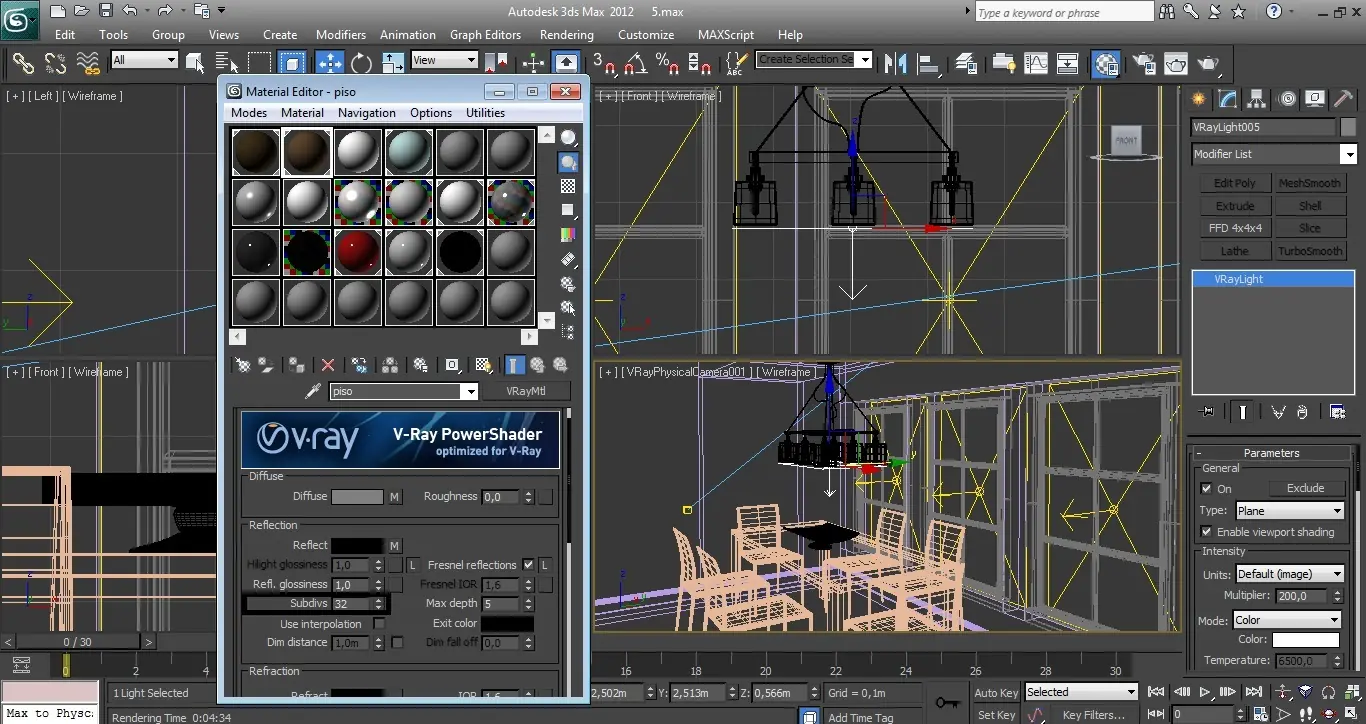
Task: Select the red material sample sphere
Action: (358, 251)
